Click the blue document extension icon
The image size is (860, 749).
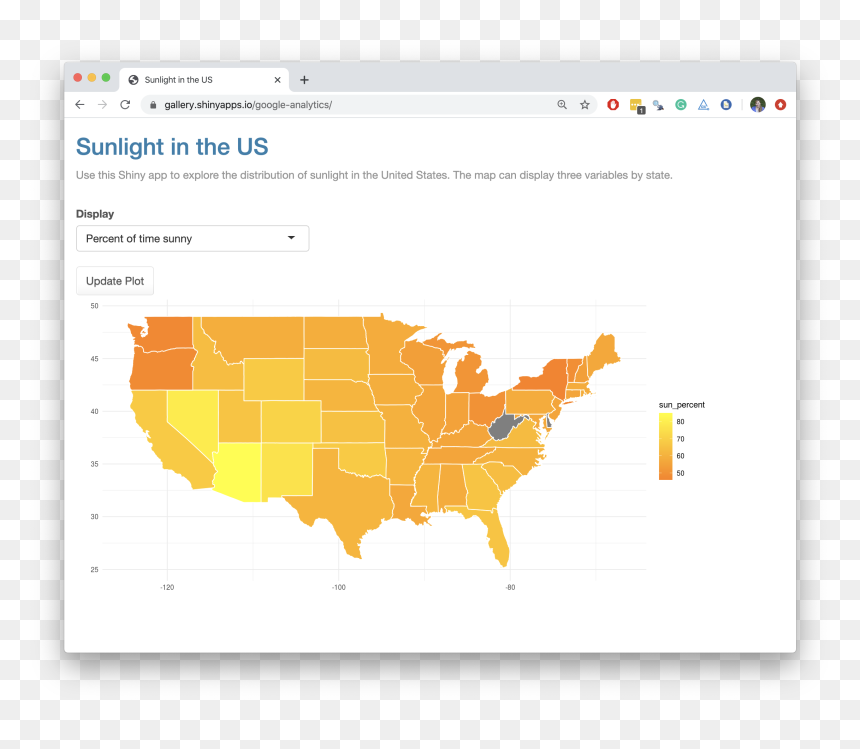pyautogui.click(x=726, y=105)
